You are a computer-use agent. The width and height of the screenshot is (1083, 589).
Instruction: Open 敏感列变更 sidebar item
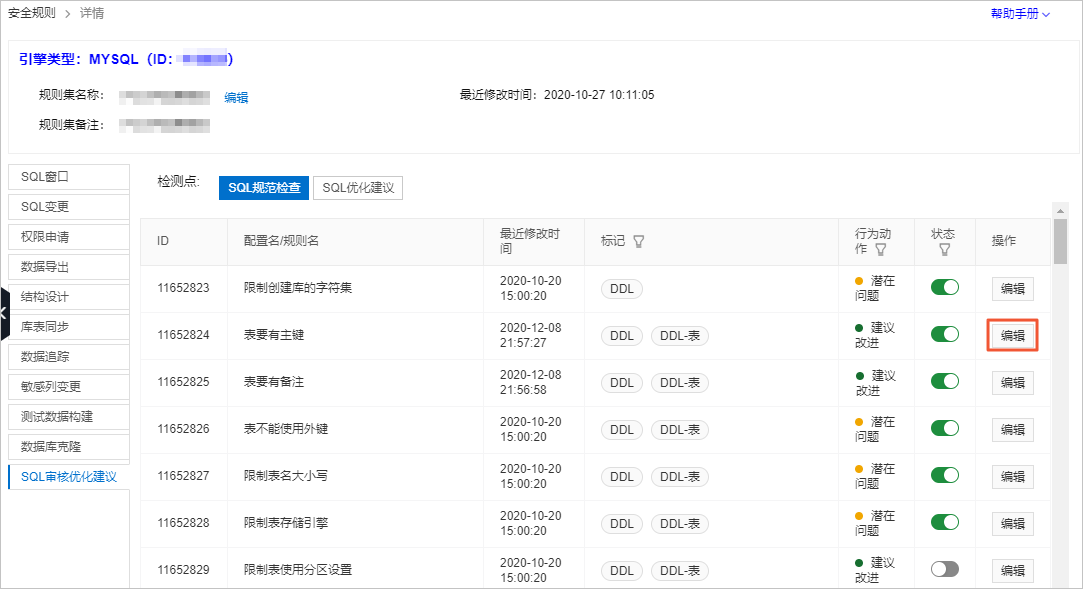pos(69,387)
